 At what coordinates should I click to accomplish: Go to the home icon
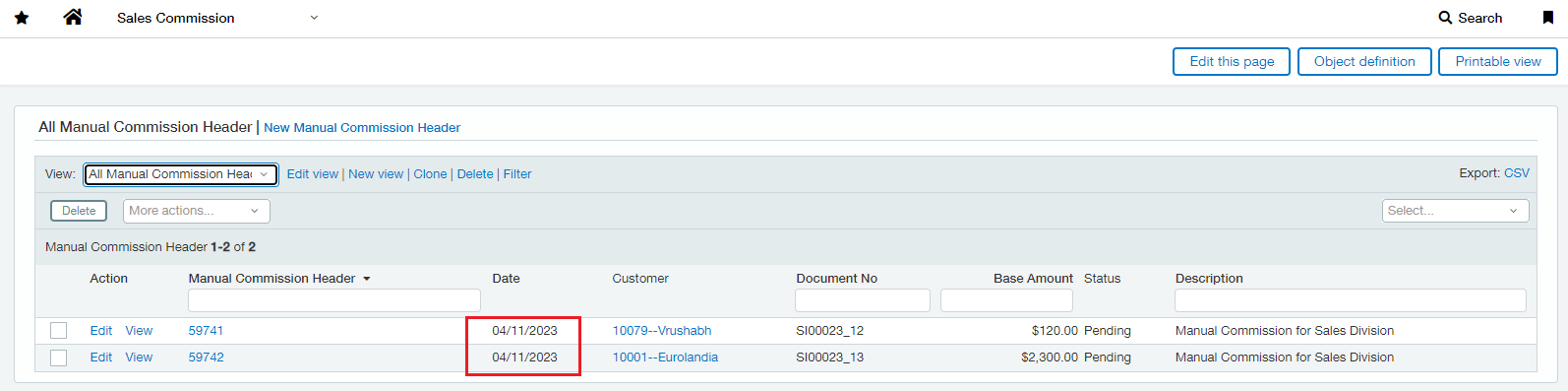pyautogui.click(x=73, y=17)
